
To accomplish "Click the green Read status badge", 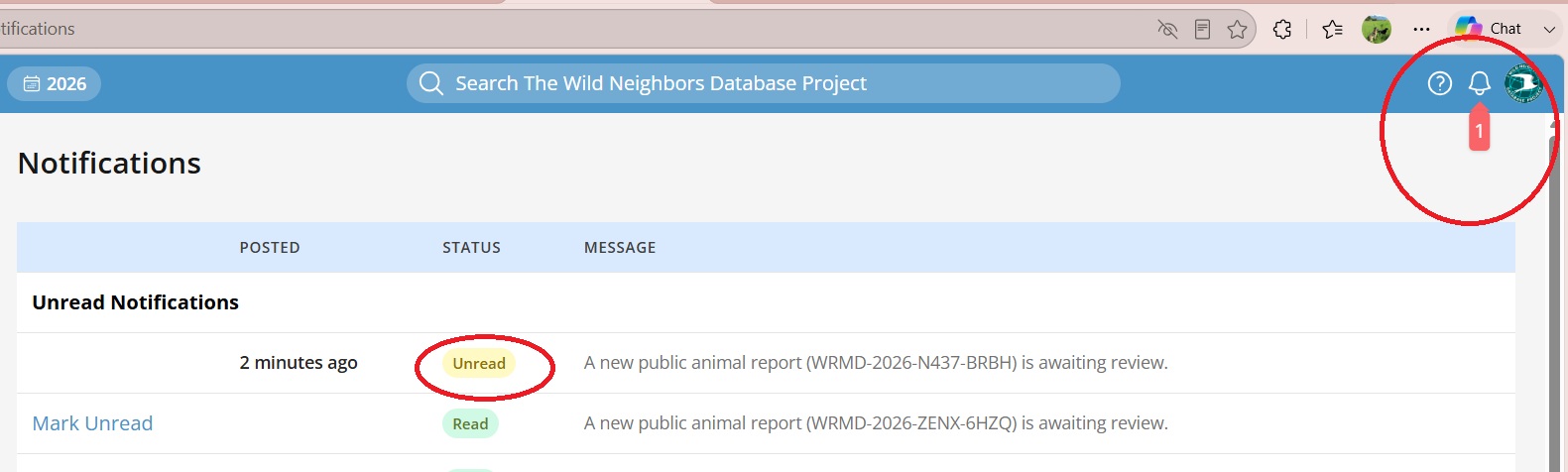I will click(x=470, y=423).
